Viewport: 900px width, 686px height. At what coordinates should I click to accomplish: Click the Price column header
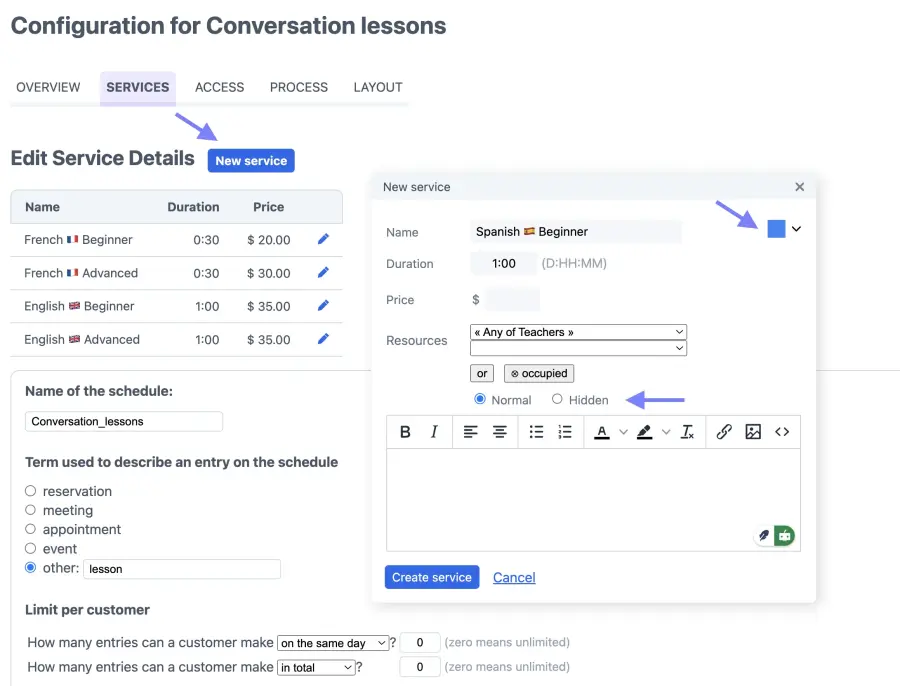pyautogui.click(x=269, y=207)
